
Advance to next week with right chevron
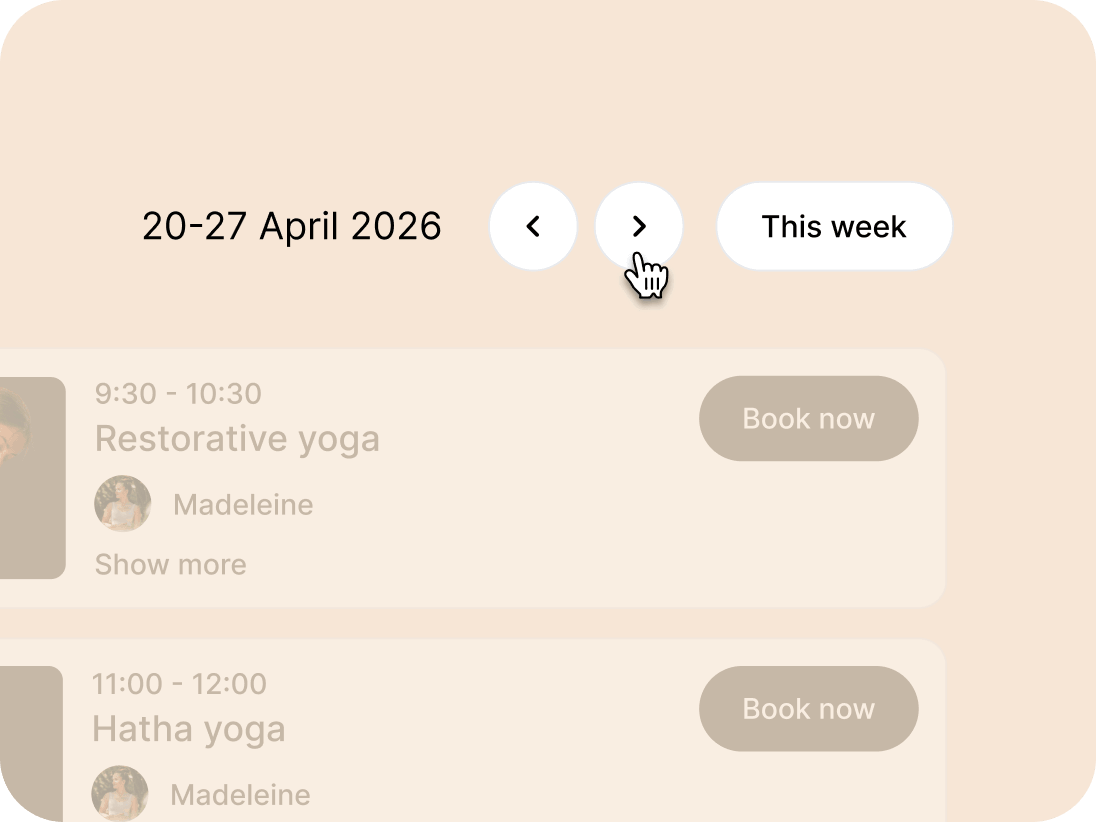tap(639, 226)
